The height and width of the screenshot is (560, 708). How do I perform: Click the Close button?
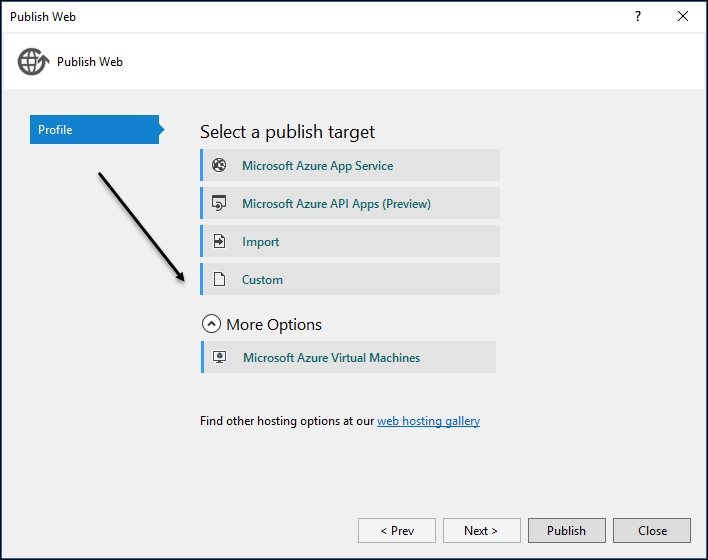652,531
